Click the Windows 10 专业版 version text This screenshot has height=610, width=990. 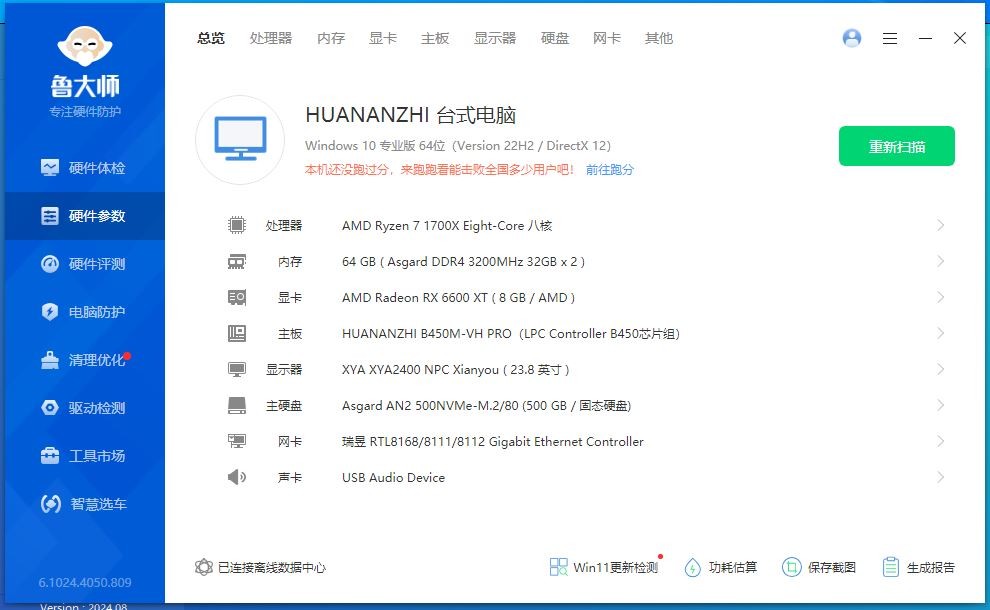point(458,146)
